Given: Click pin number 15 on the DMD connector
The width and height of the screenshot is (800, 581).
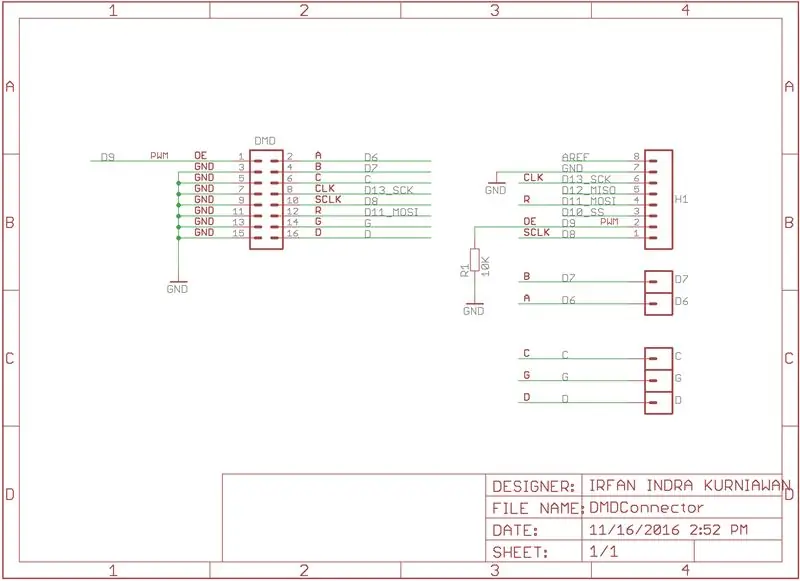Looking at the screenshot, I should click(238, 234).
